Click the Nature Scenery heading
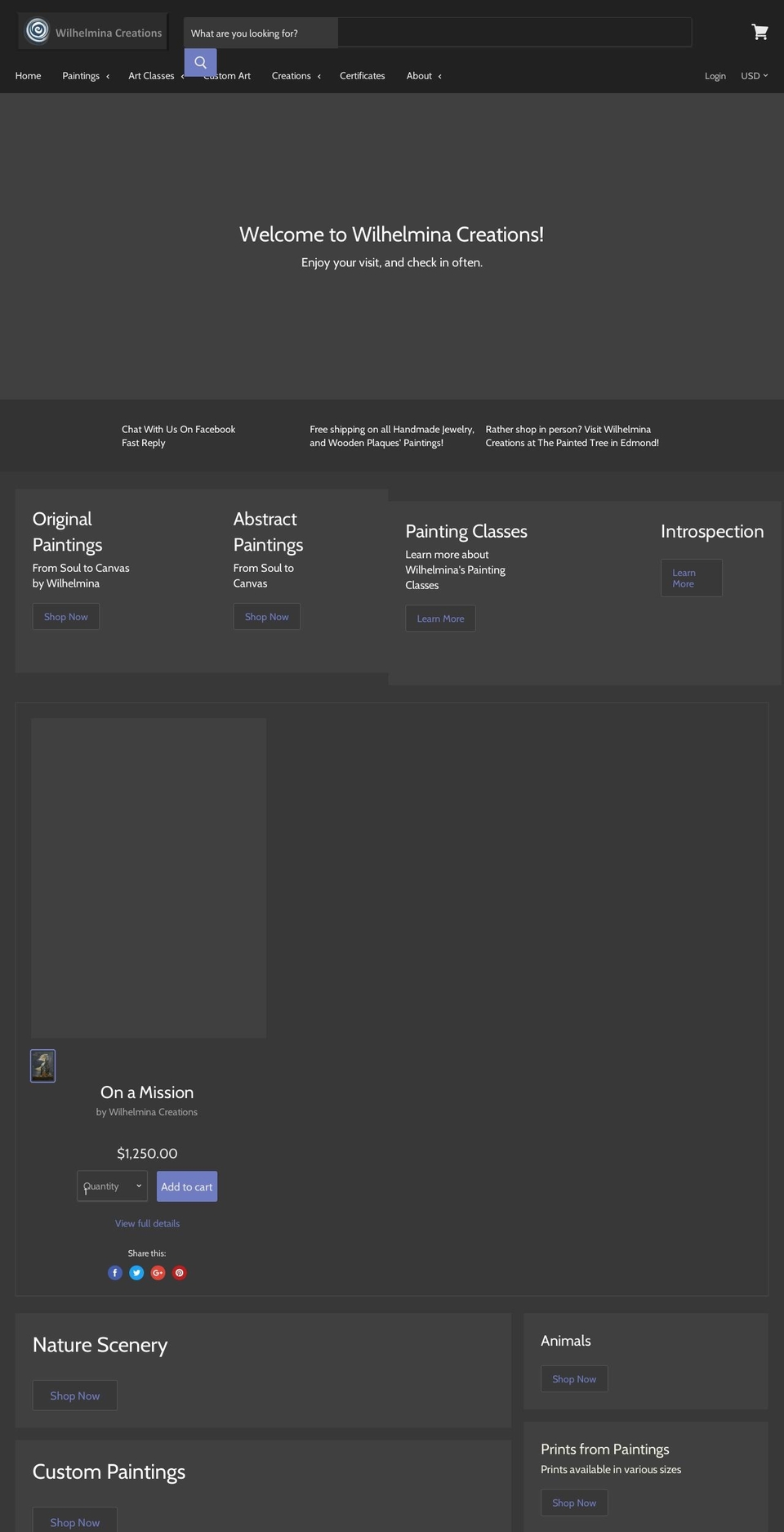The width and height of the screenshot is (784, 1532). tap(100, 1345)
